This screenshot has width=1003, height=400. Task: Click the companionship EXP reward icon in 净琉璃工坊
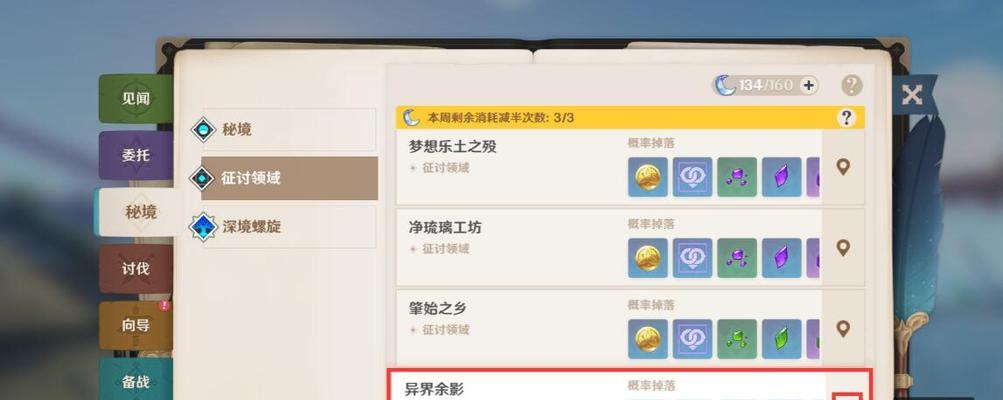[692, 258]
